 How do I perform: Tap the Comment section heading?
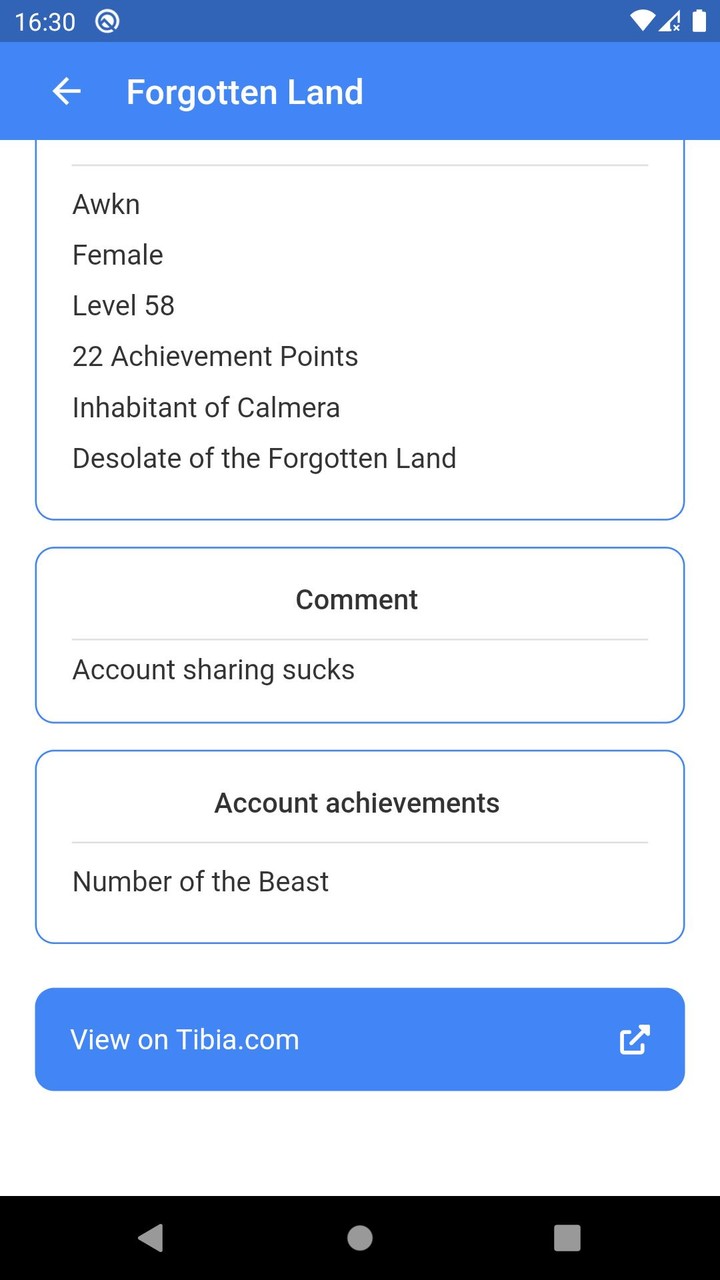[x=357, y=599]
